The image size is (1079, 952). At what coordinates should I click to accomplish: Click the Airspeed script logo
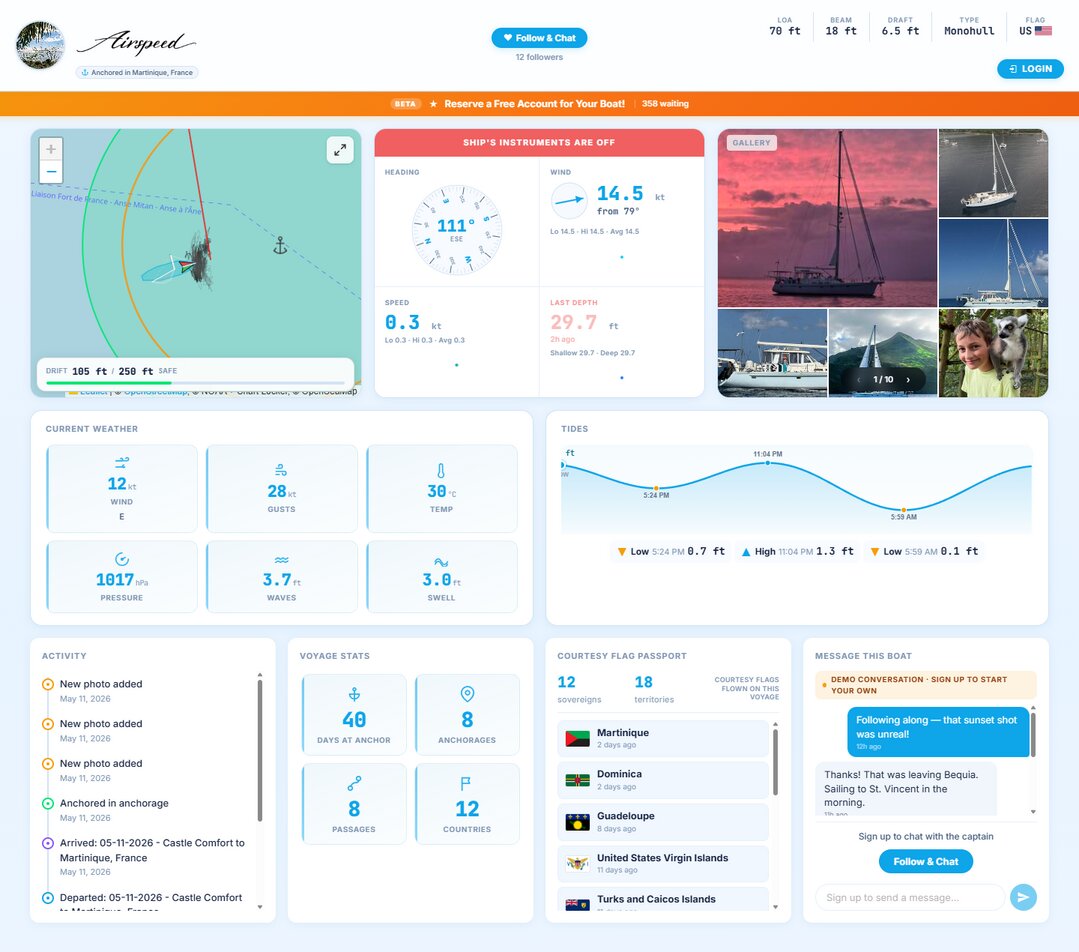tap(137, 43)
